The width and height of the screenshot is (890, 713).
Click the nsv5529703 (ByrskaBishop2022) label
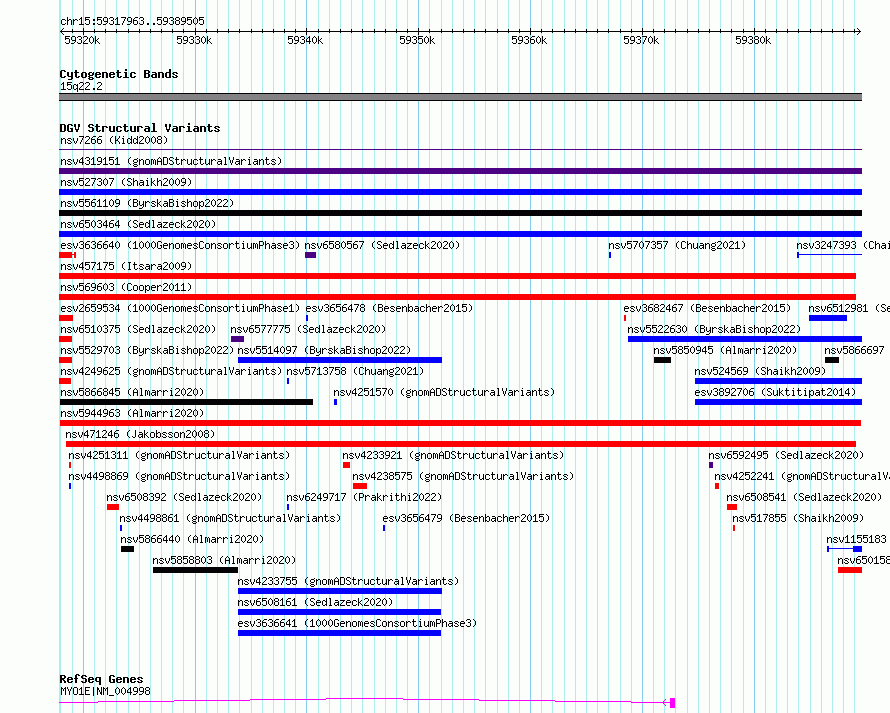[x=147, y=350]
